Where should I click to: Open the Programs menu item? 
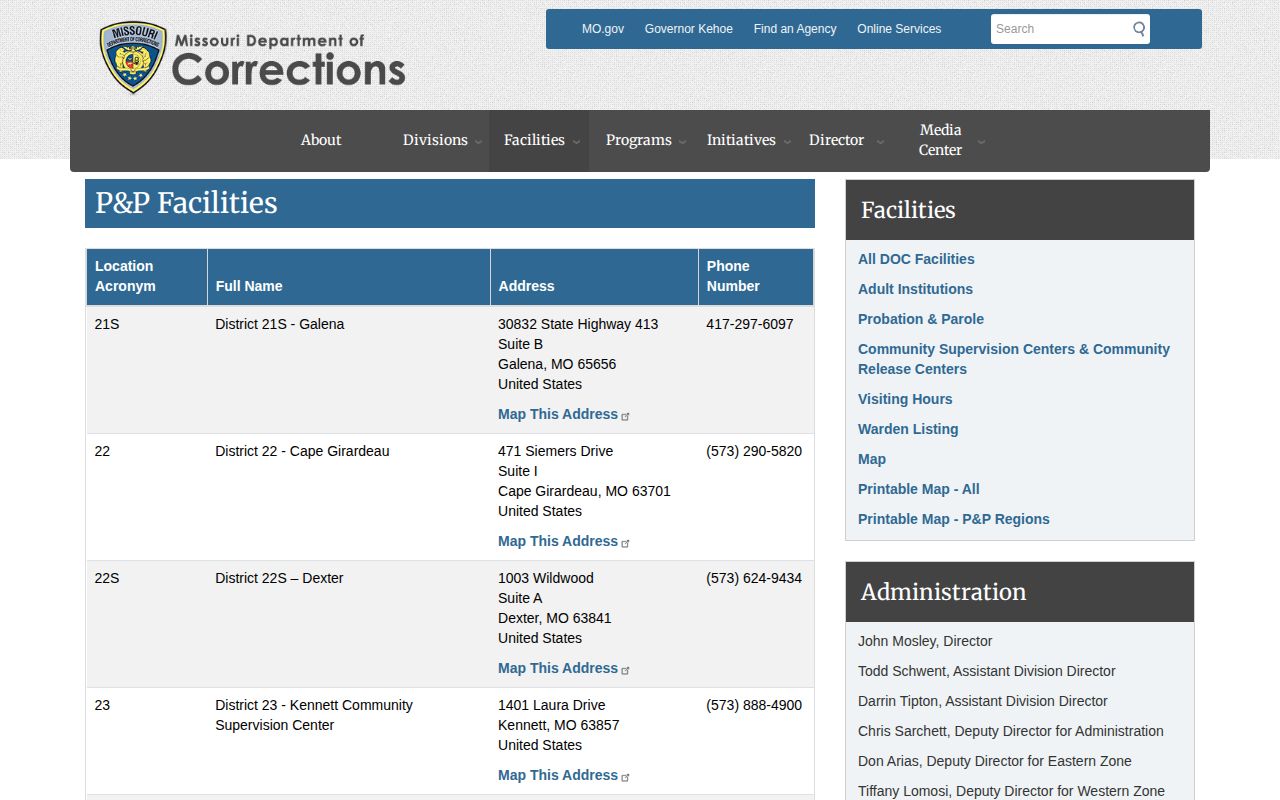click(638, 140)
